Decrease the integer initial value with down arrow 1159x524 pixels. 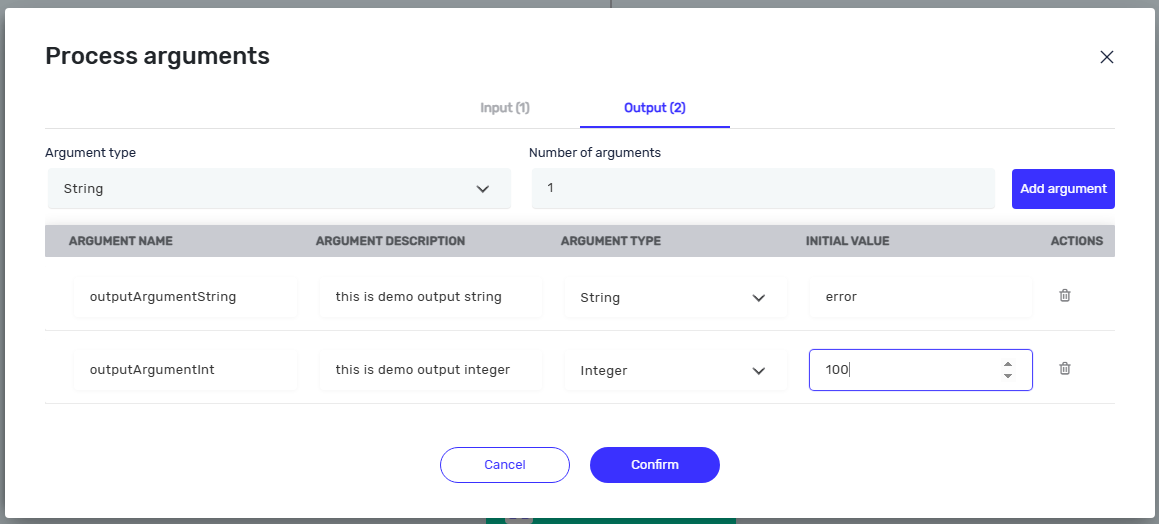coord(1007,375)
